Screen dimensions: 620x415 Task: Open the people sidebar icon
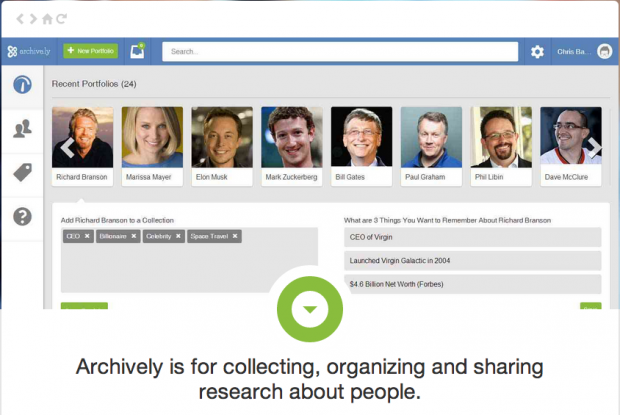pos(22,129)
